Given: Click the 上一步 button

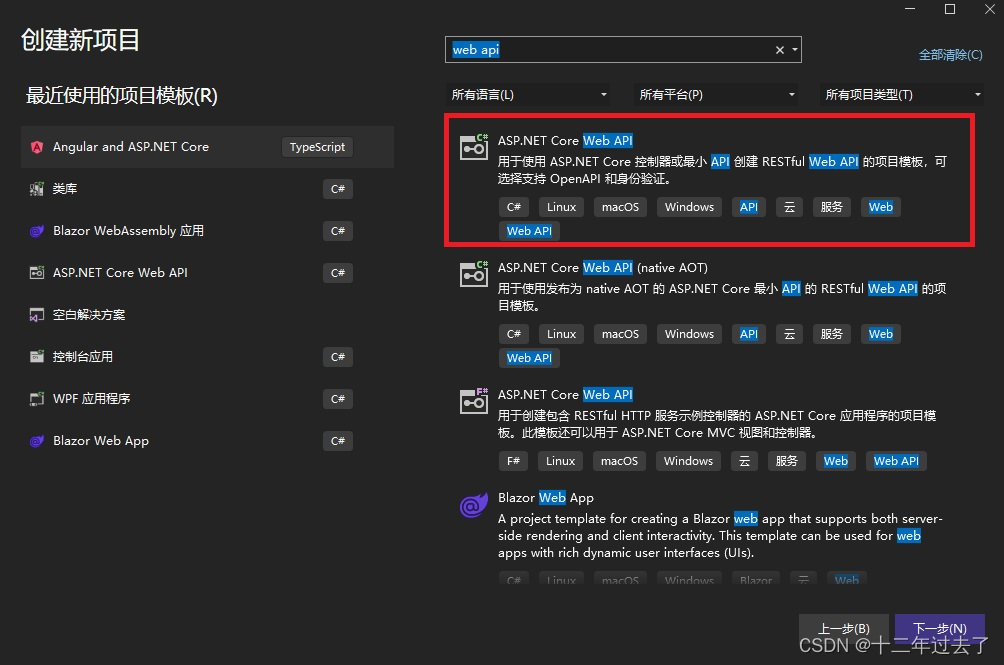Looking at the screenshot, I should (843, 629).
